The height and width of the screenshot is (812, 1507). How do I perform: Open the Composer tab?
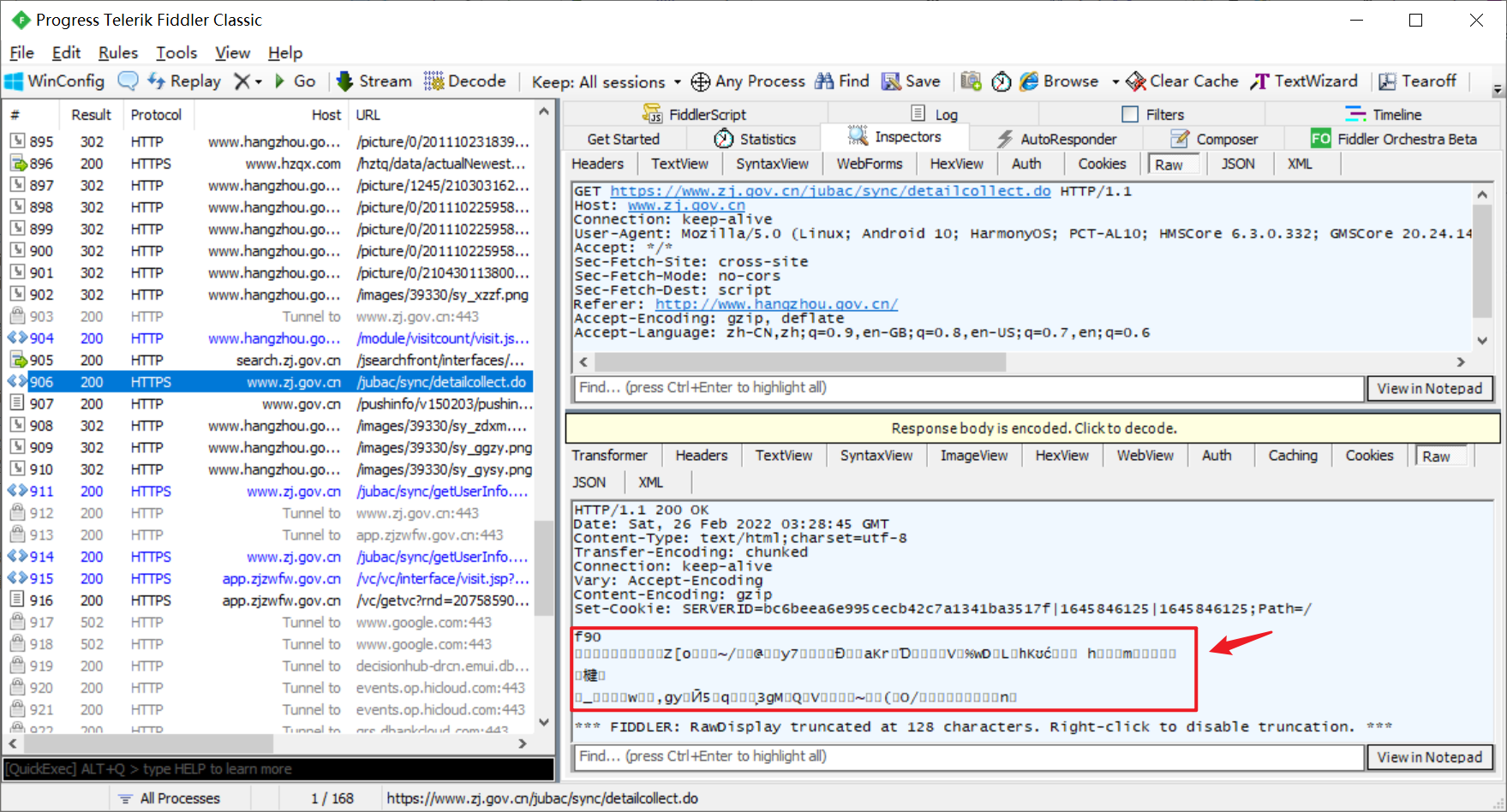[1215, 139]
